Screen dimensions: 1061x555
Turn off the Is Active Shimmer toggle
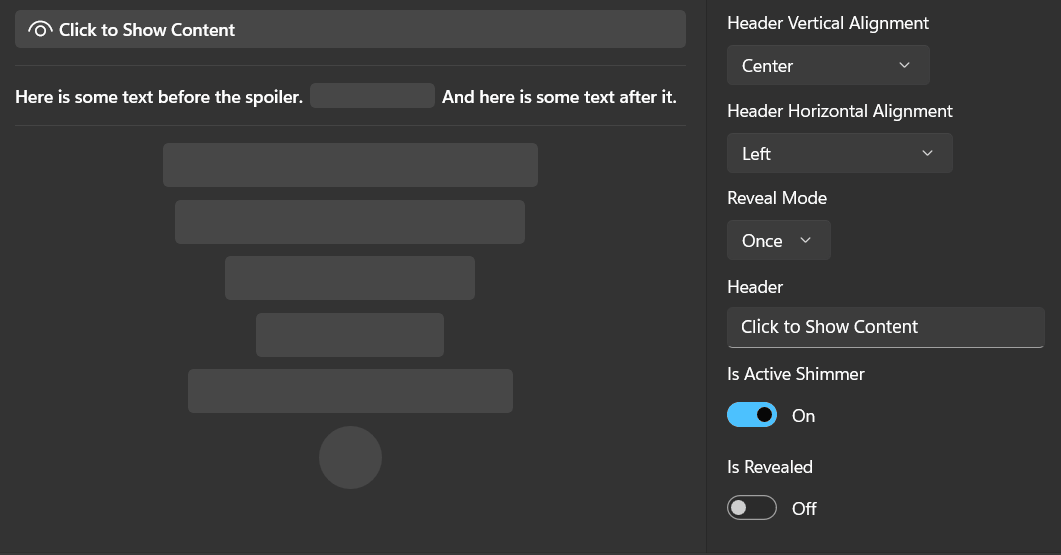[x=752, y=415]
